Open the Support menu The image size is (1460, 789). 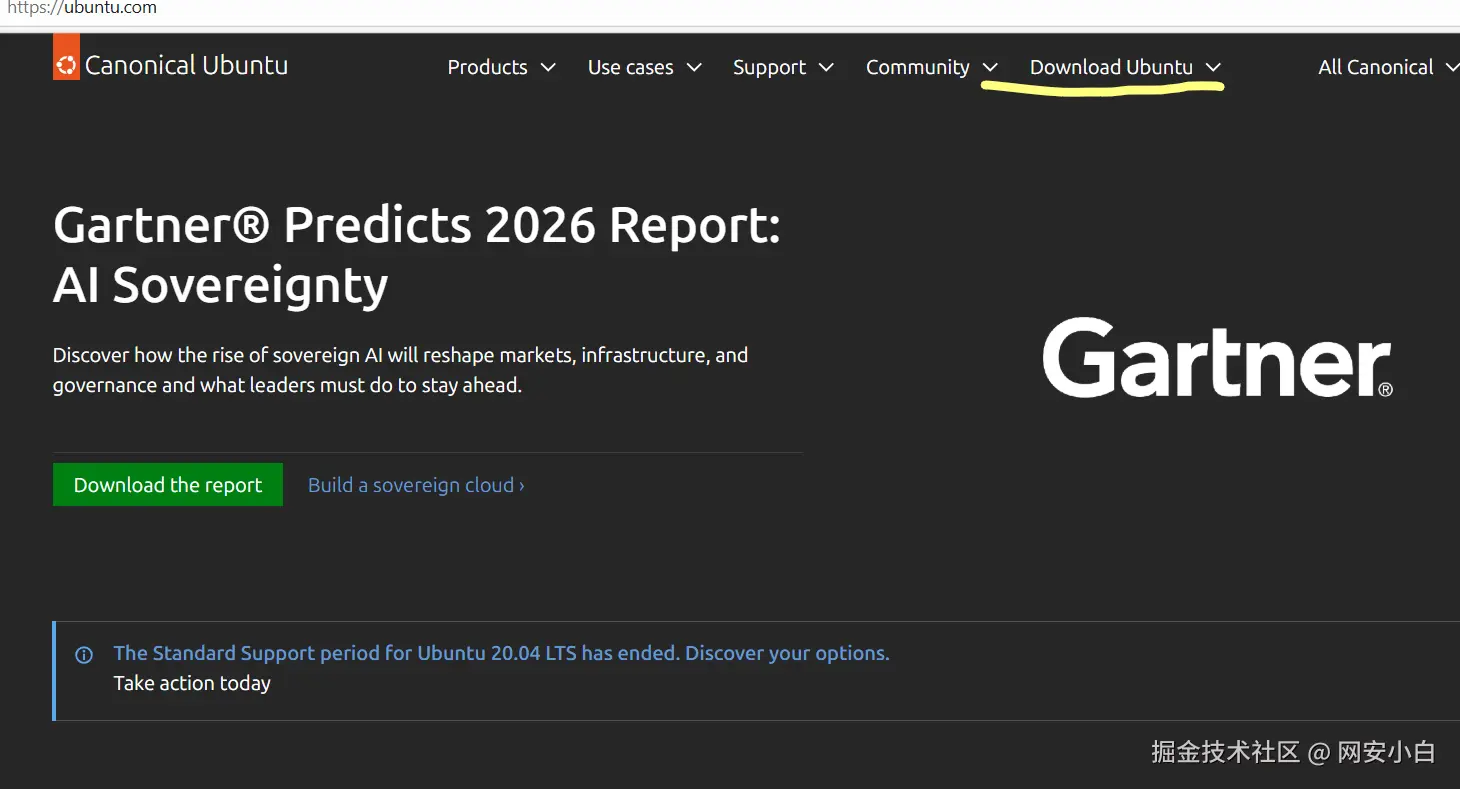click(783, 67)
